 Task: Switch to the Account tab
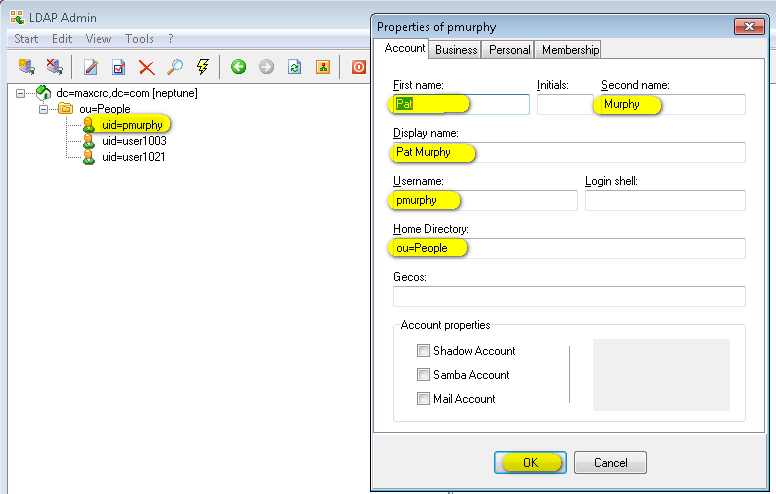tap(404, 49)
